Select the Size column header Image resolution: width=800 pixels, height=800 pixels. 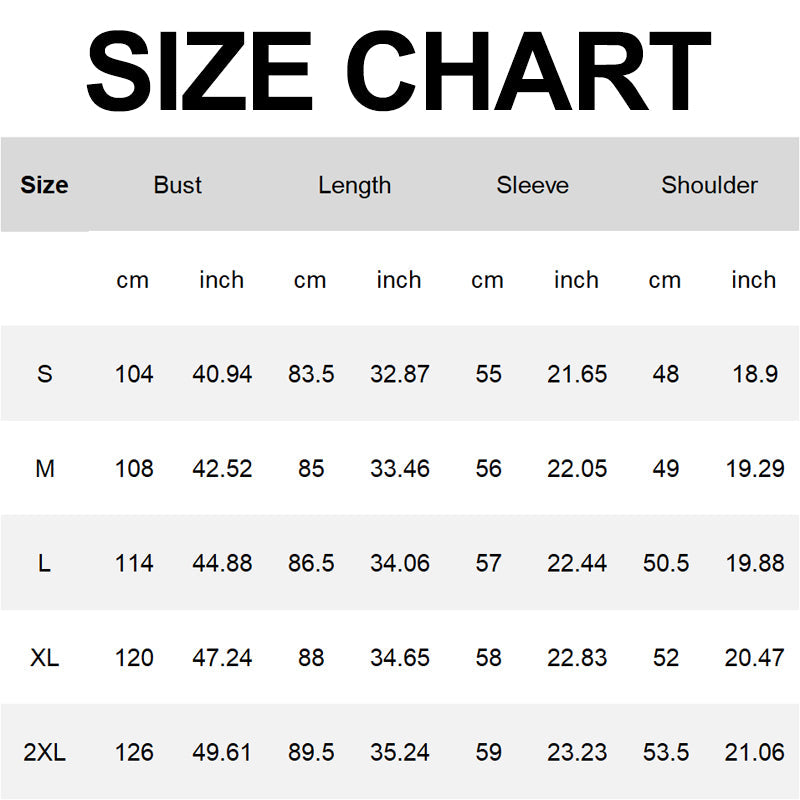(x=44, y=185)
